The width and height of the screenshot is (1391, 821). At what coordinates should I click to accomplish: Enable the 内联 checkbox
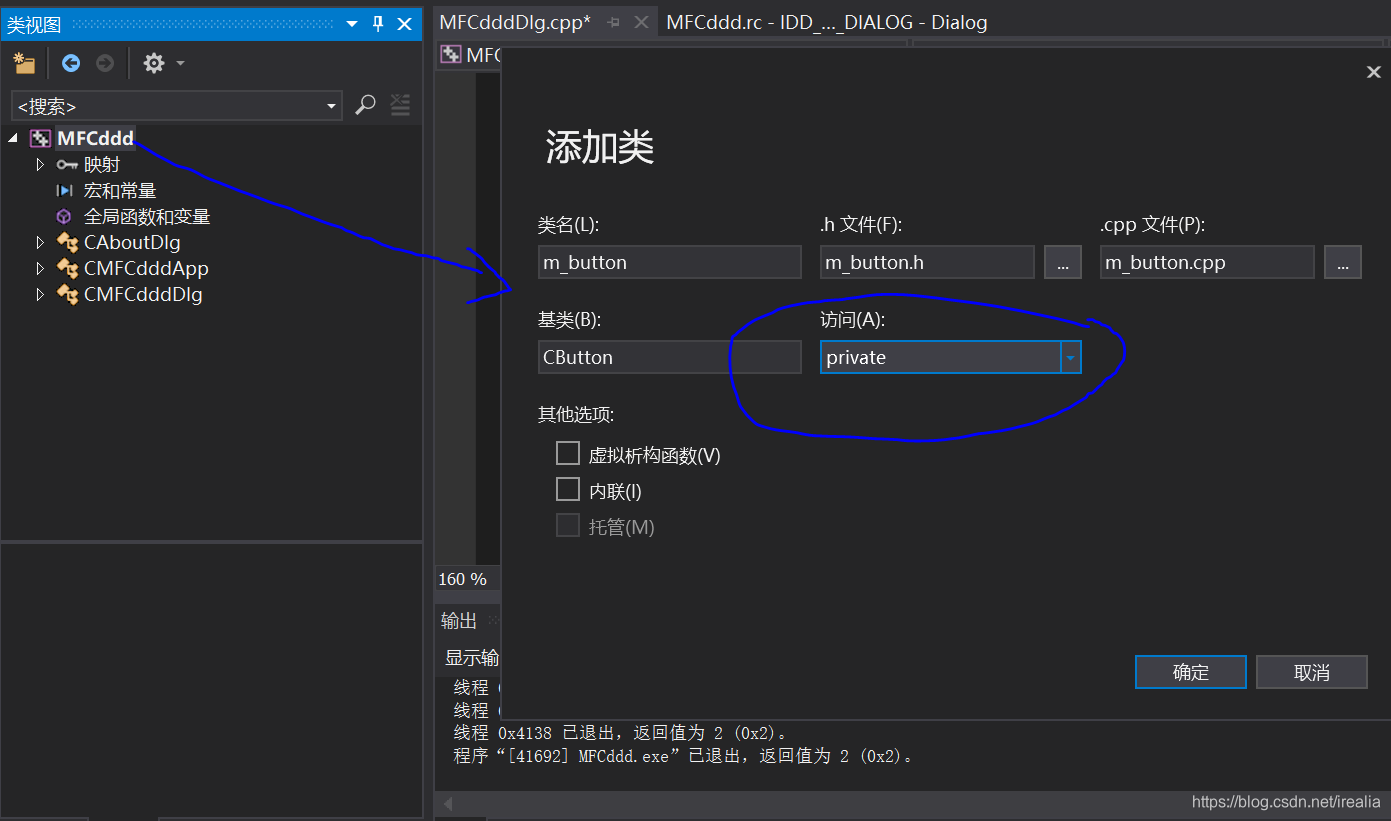coord(568,490)
